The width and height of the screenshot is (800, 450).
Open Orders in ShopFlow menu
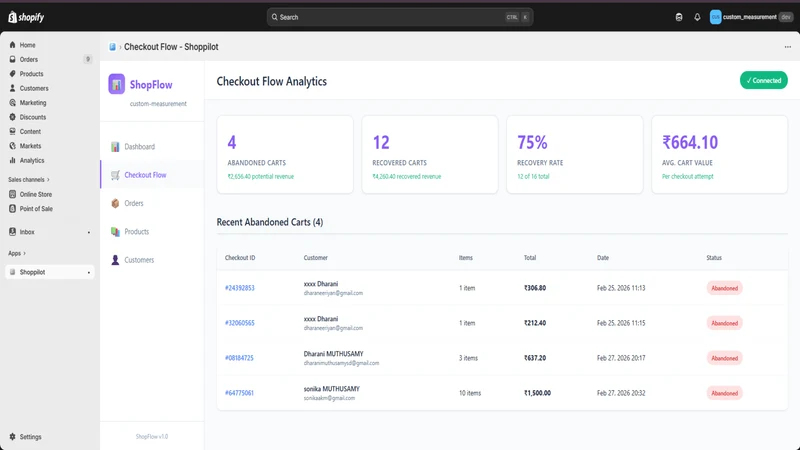pos(152,203)
